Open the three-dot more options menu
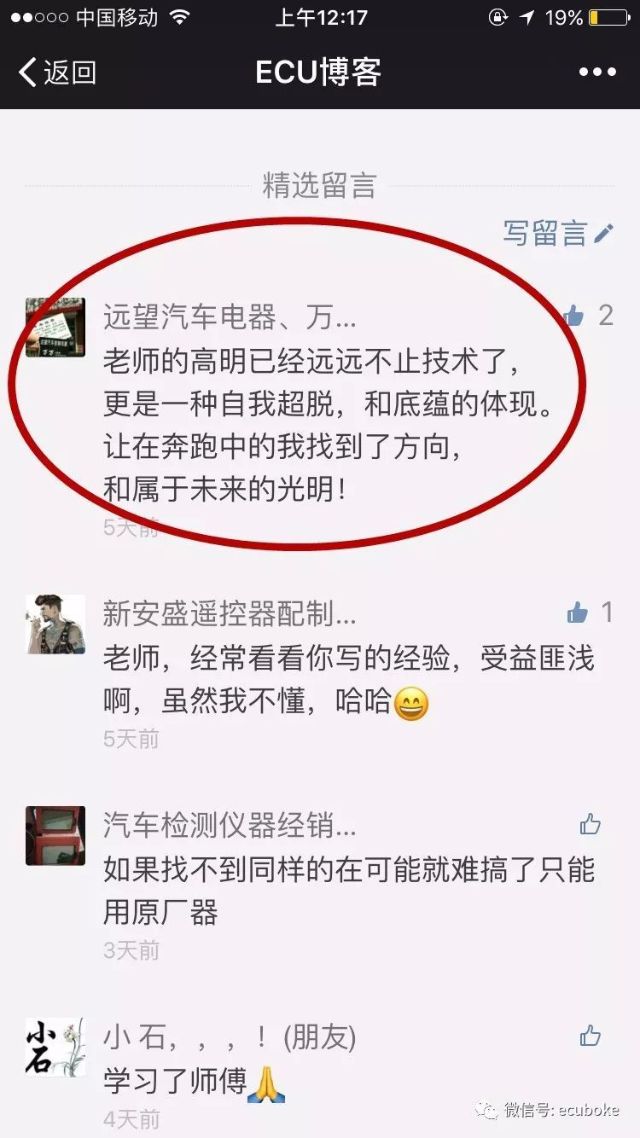This screenshot has height=1138, width=640. tap(597, 72)
